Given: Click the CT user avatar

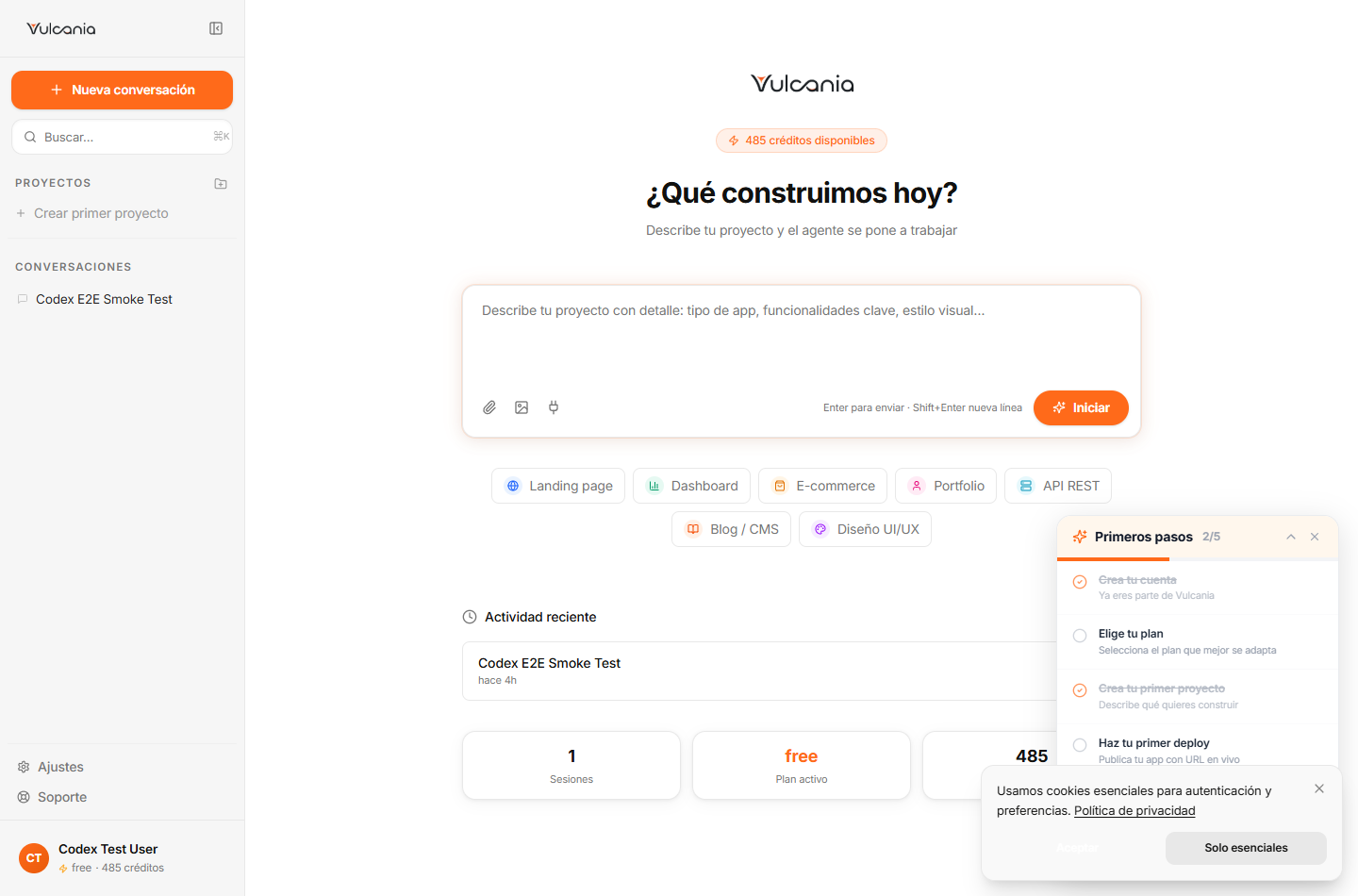Looking at the screenshot, I should point(34,858).
